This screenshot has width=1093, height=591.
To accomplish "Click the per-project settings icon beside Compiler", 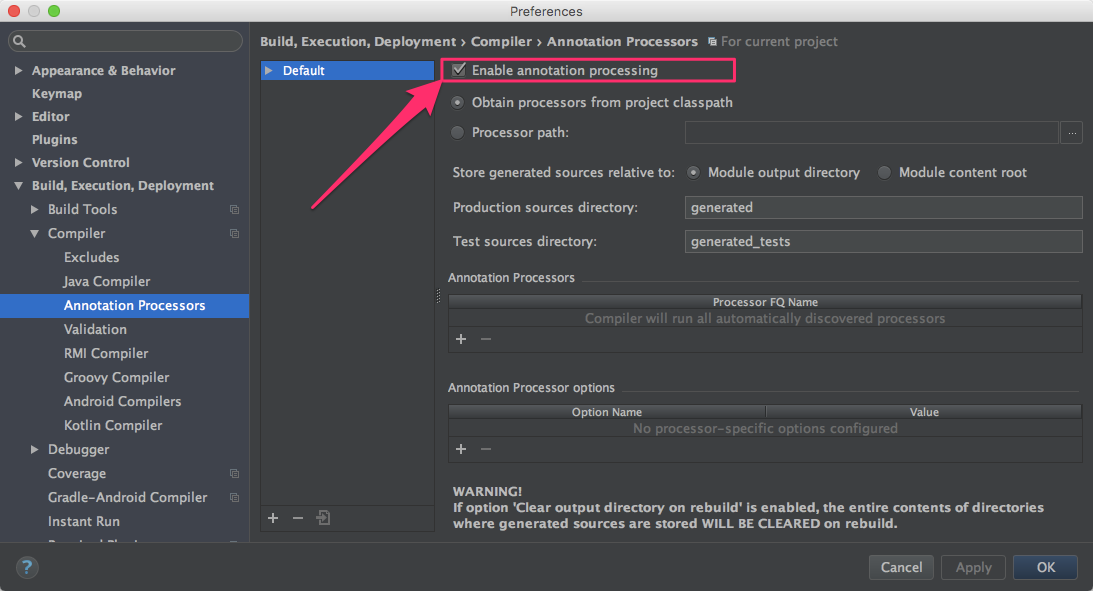I will pos(234,233).
